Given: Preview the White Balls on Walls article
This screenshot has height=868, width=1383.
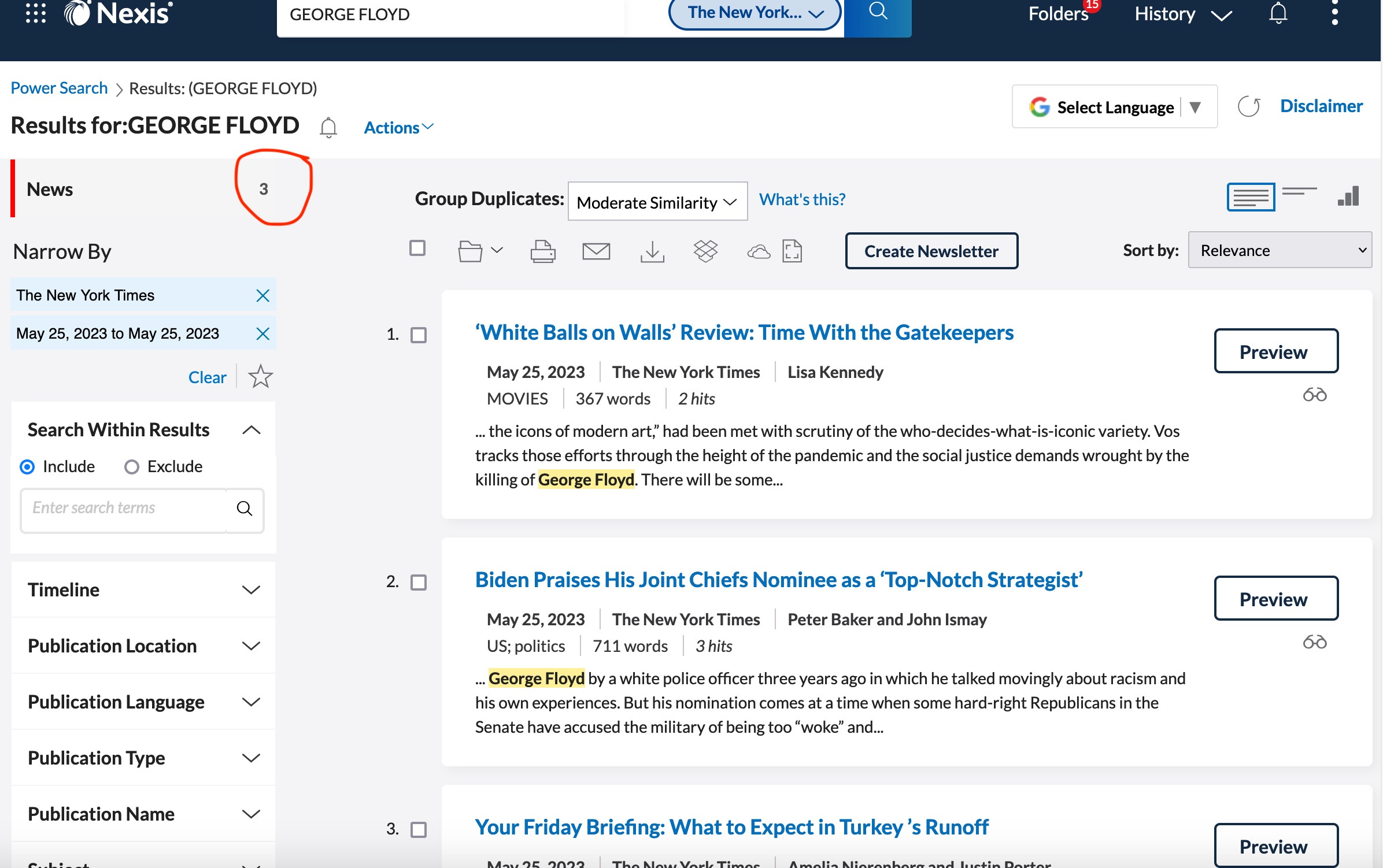Looking at the screenshot, I should pos(1276,351).
